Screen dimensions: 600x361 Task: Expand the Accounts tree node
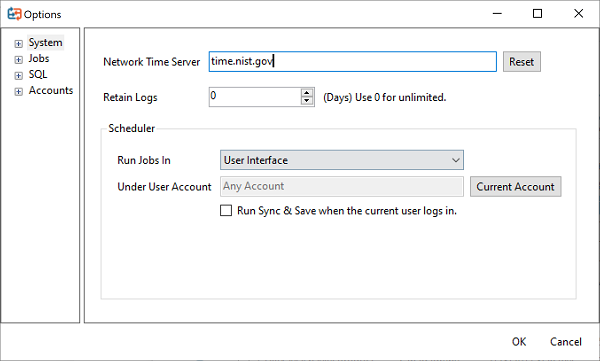pos(18,92)
